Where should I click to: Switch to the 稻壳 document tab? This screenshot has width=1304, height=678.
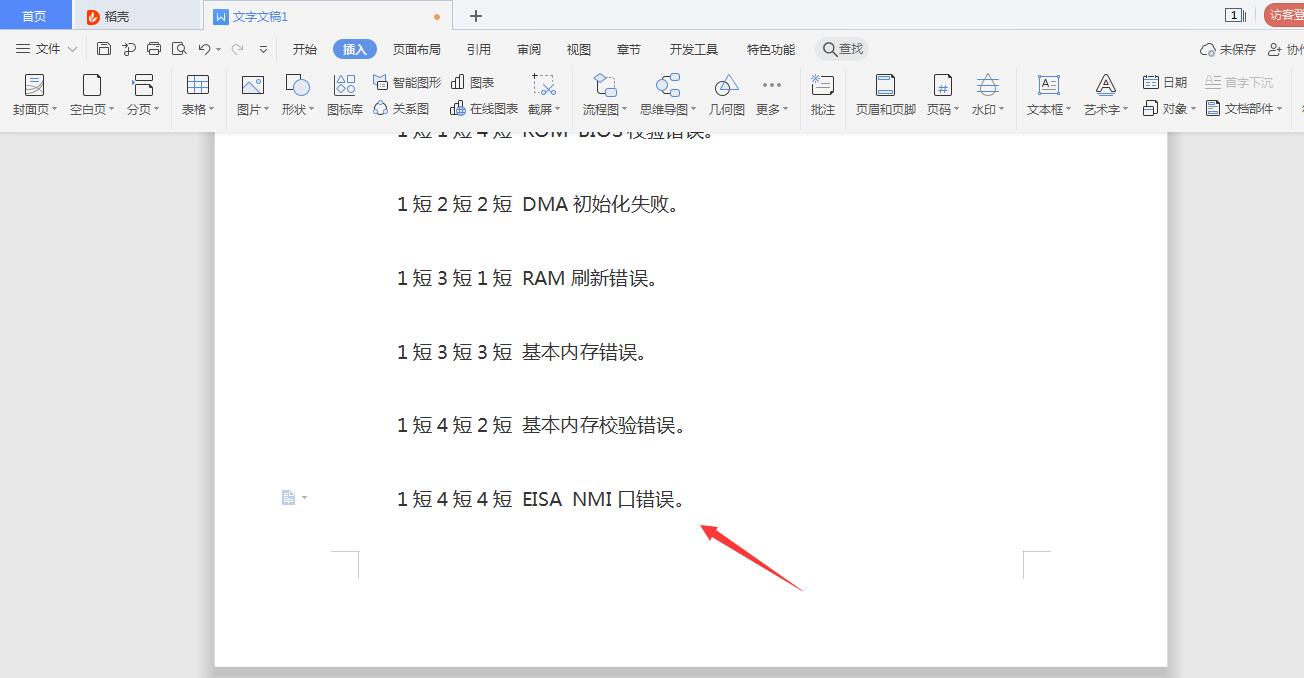pyautogui.click(x=136, y=16)
